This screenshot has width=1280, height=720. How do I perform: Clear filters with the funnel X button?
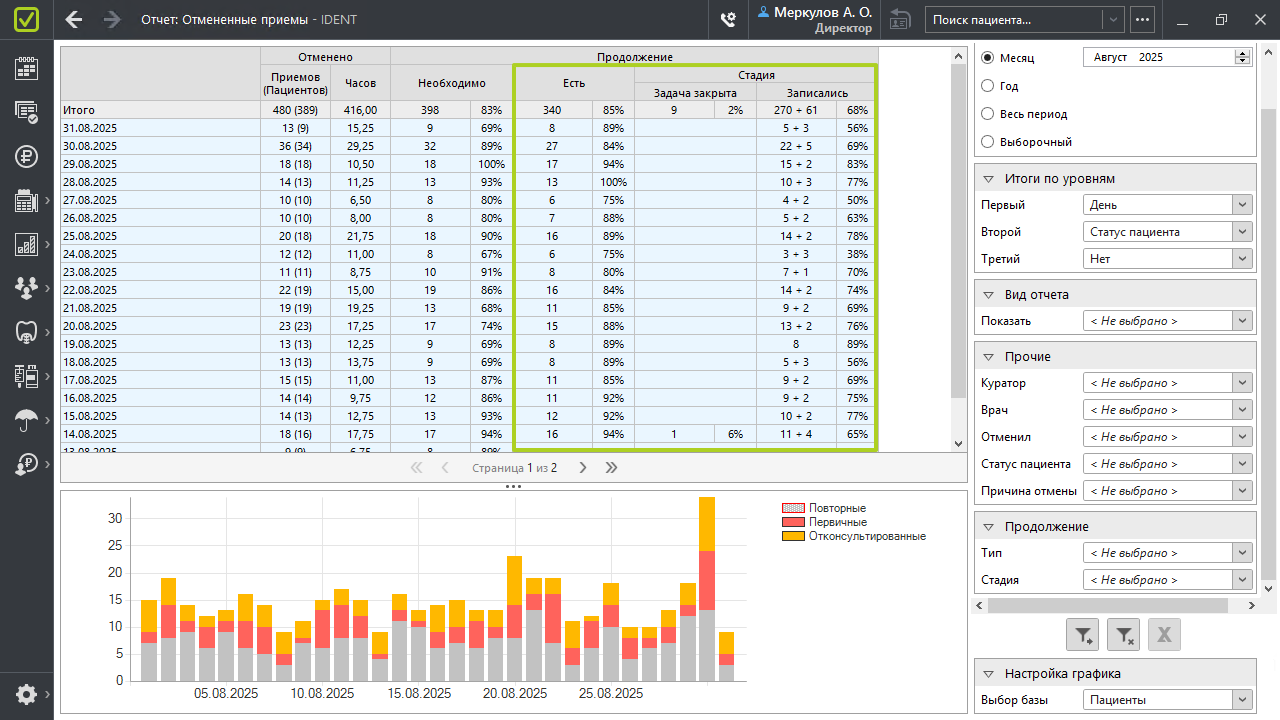click(1124, 634)
